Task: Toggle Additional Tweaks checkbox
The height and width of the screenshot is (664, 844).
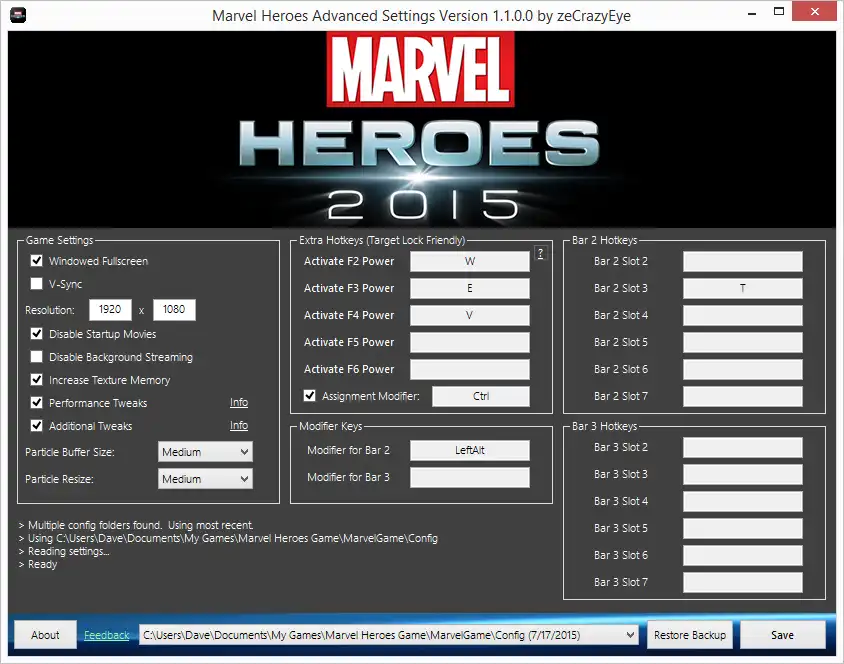Action: (37, 426)
